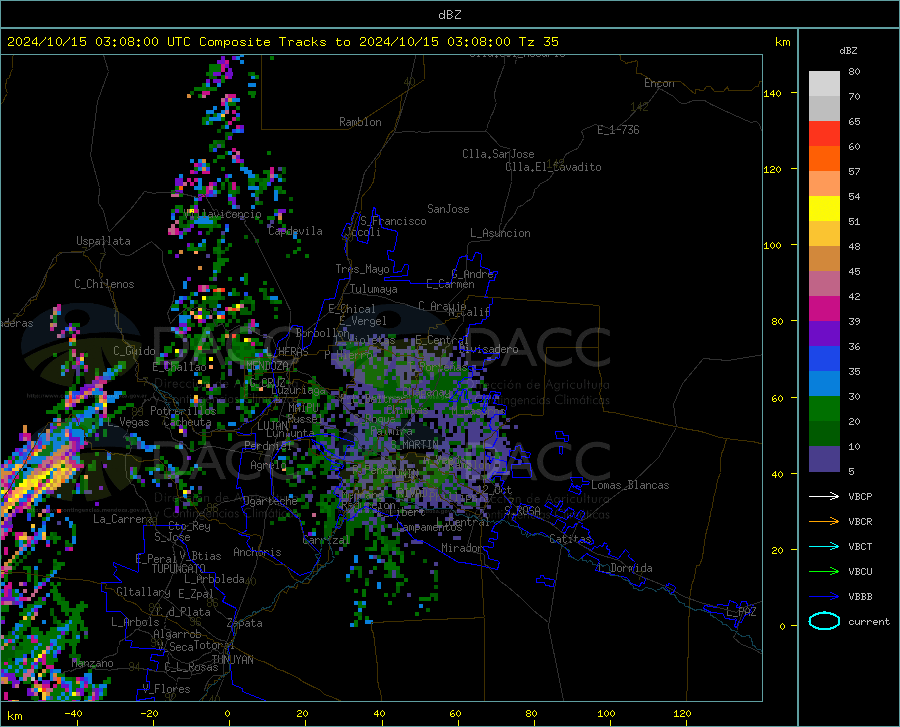
Task: Click the 'S_Francisco' map label
Action: click(393, 221)
